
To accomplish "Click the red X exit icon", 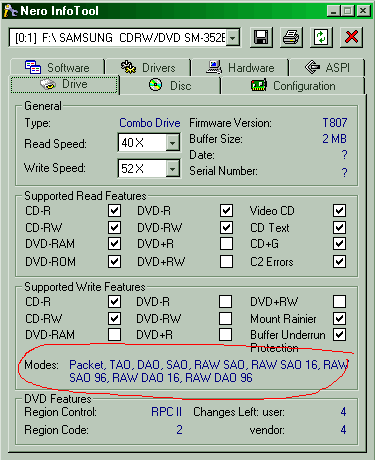I will click(x=351, y=37).
